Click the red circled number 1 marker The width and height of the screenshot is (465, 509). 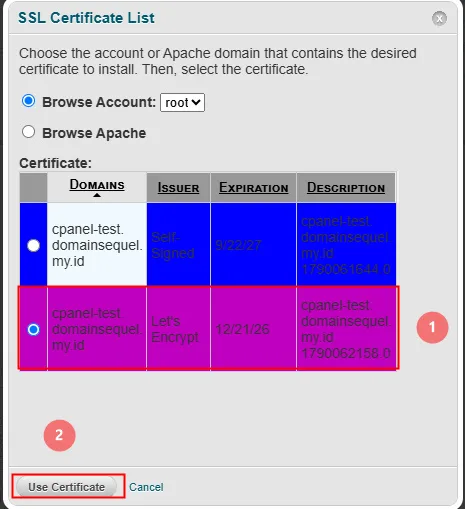(x=432, y=327)
